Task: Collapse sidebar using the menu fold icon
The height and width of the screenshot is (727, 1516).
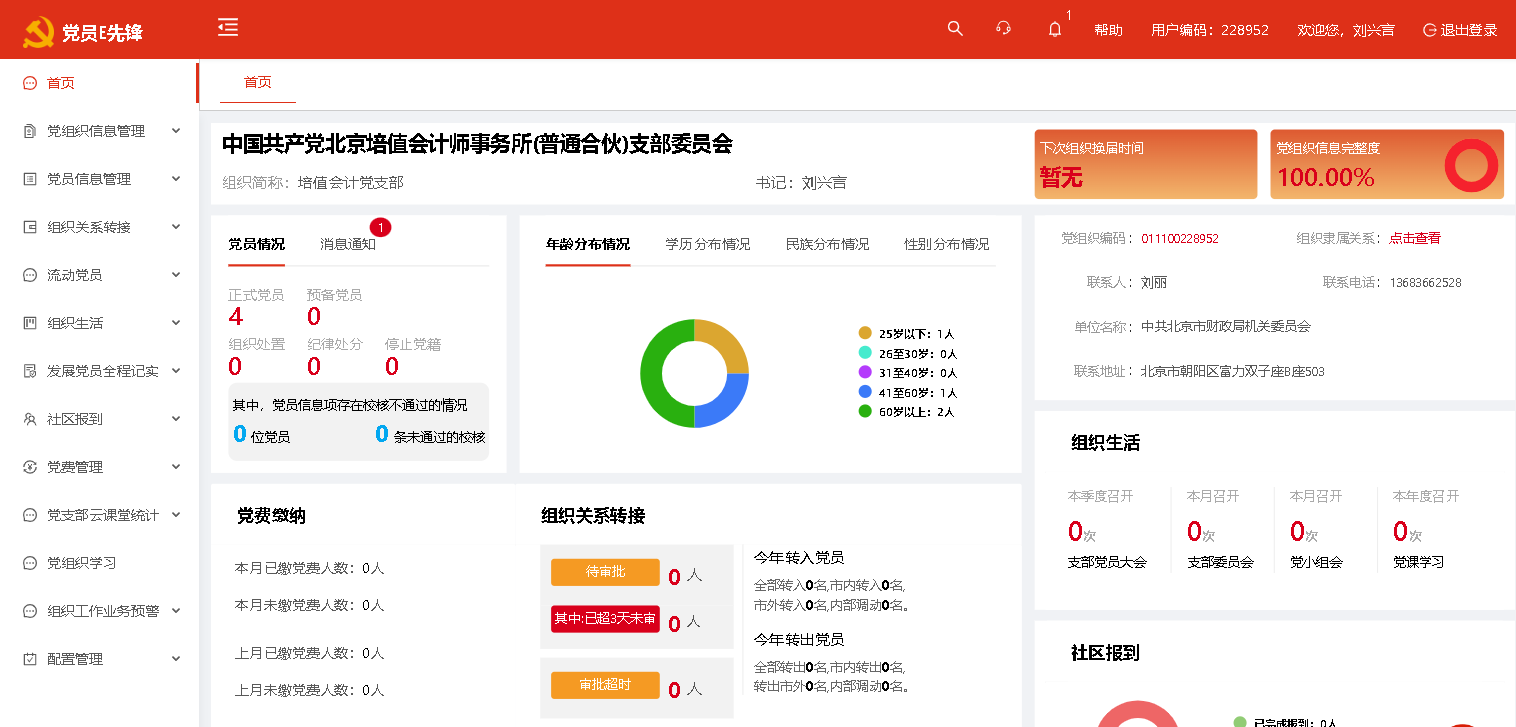Action: tap(228, 28)
